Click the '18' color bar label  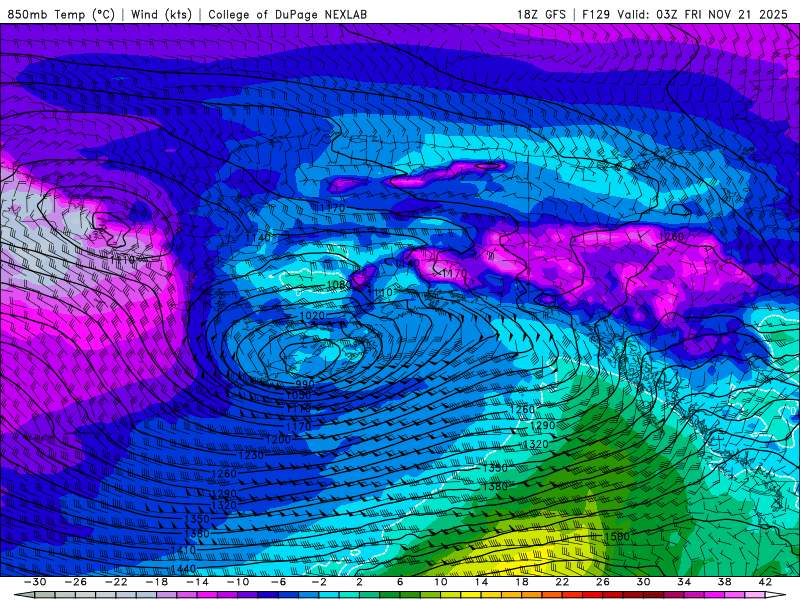[521, 582]
